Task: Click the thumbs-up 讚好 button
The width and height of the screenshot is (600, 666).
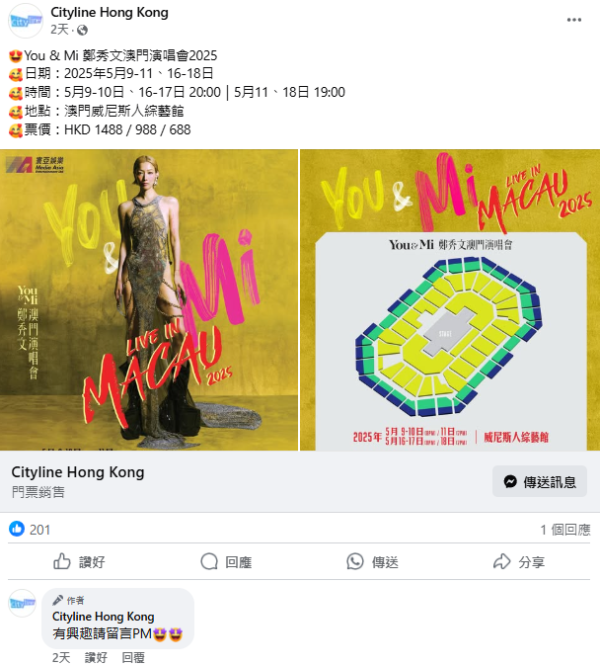Action: coord(79,562)
